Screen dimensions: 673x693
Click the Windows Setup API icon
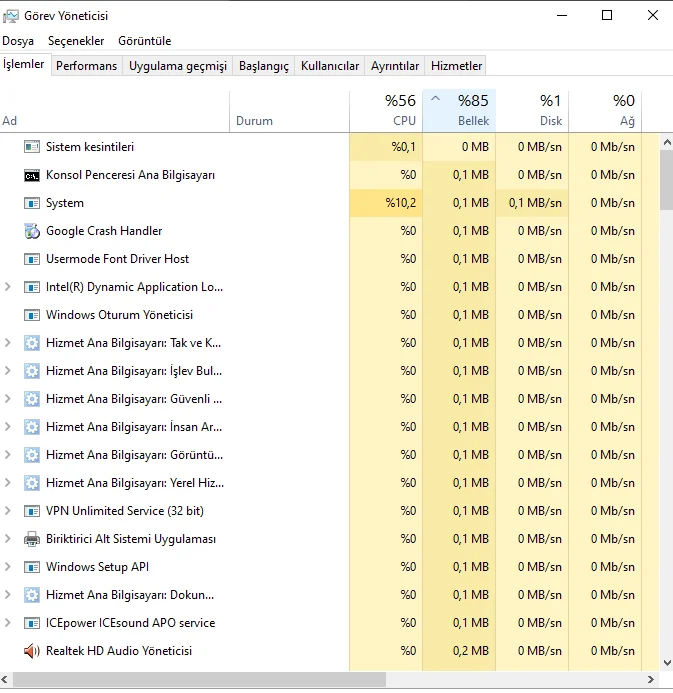[31, 567]
